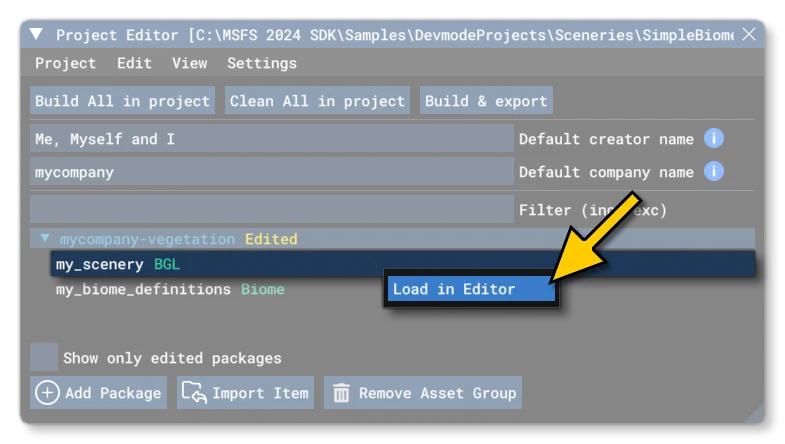
Task: Click the green Biome type label
Action: (x=263, y=289)
